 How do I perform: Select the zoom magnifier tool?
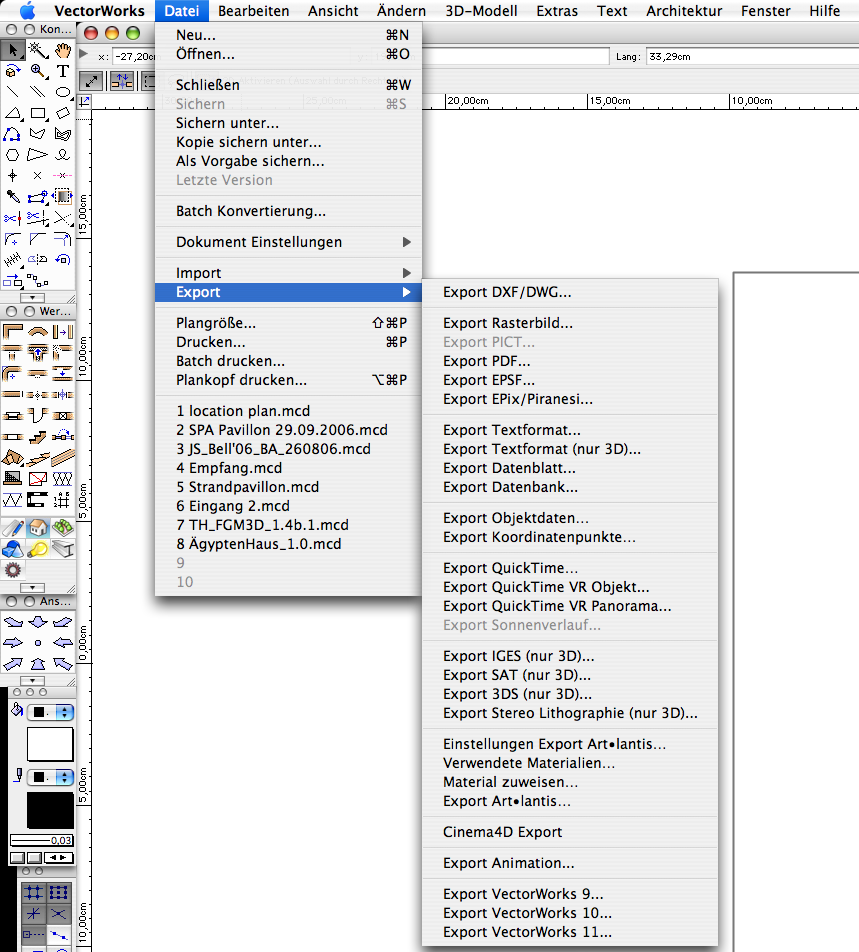(38, 71)
